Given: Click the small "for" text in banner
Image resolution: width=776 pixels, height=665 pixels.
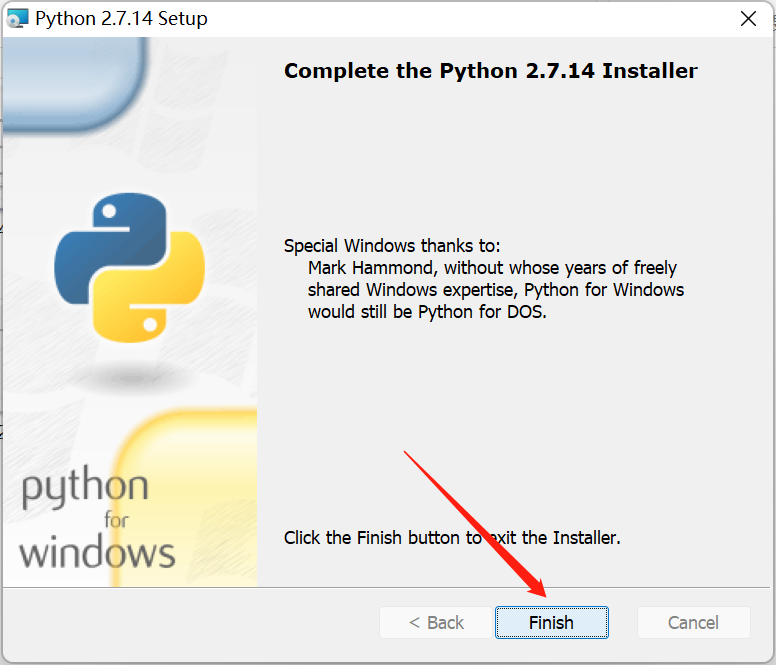Looking at the screenshot, I should 116,521.
